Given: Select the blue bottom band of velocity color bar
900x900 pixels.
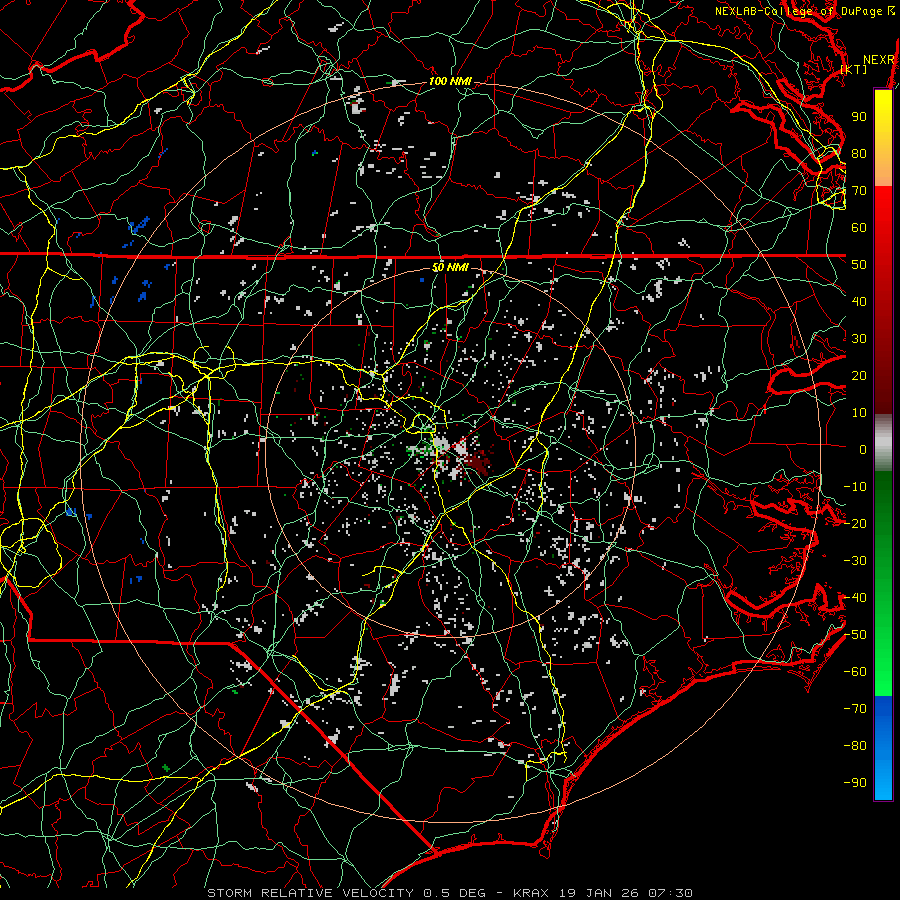Looking at the screenshot, I should pos(883,747).
